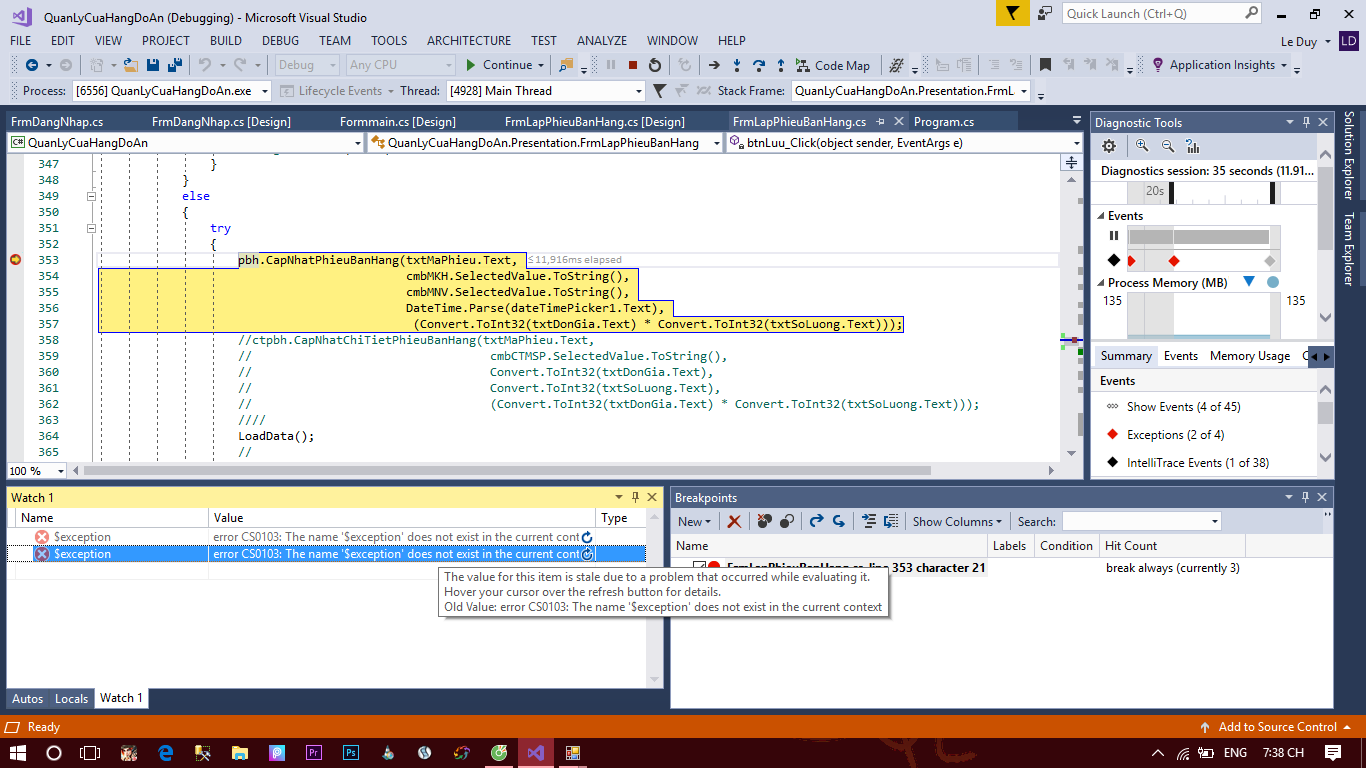Image resolution: width=1366 pixels, height=768 pixels.
Task: Open Code Map from the toolbar
Action: click(x=833, y=65)
